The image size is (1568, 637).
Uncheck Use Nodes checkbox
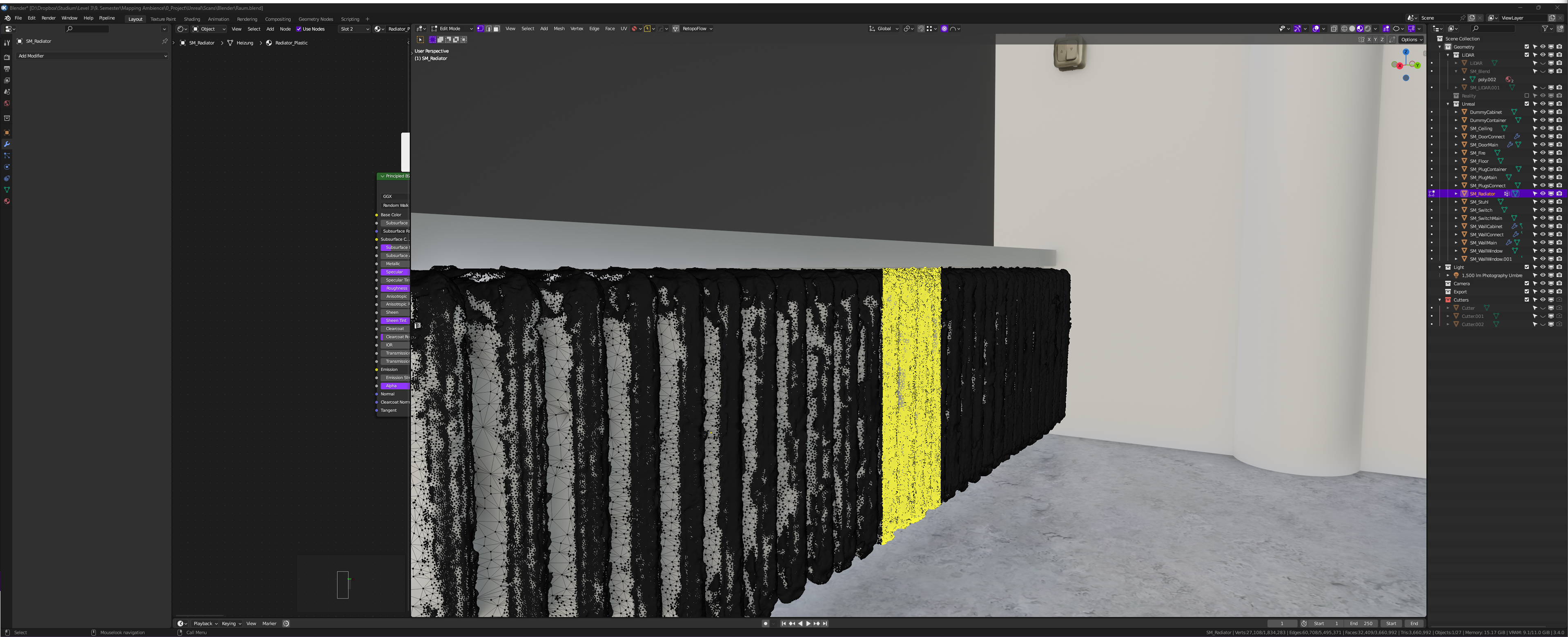299,29
